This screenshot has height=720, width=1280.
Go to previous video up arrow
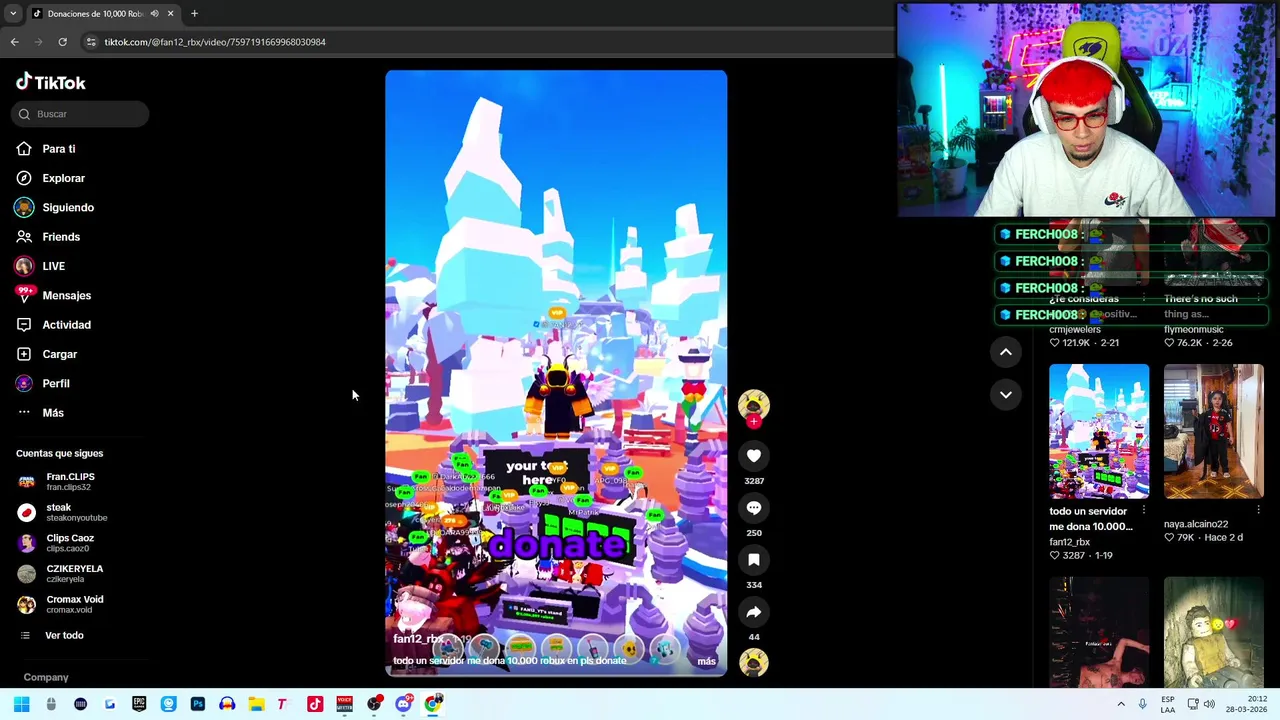(1006, 352)
